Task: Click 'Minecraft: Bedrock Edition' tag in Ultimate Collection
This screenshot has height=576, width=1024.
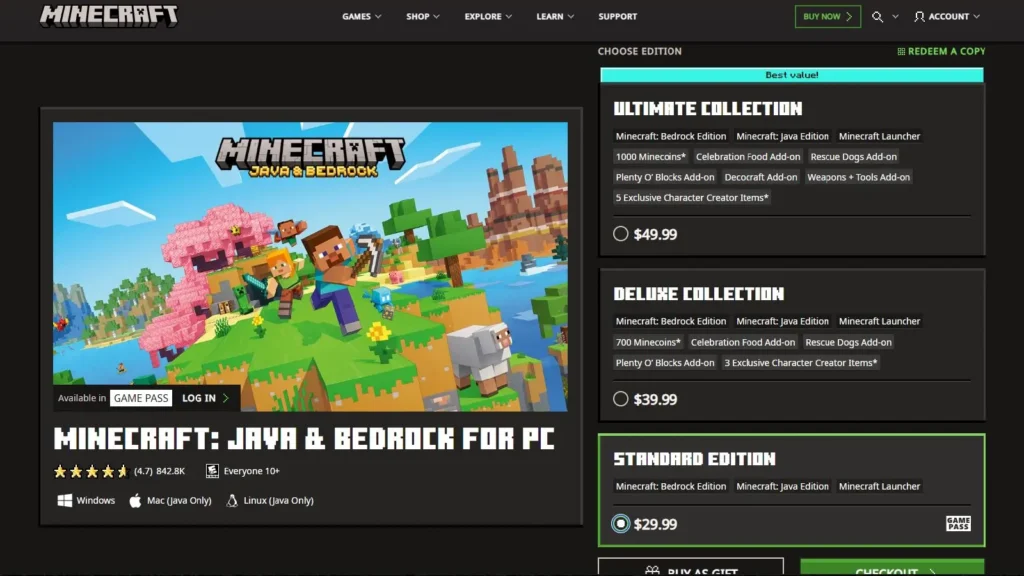Action: tap(671, 136)
